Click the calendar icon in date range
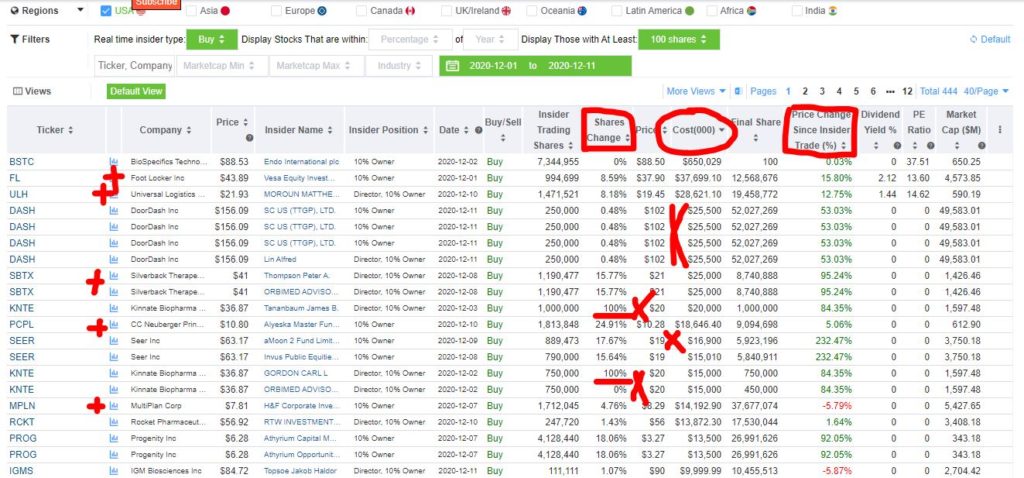1024x478 pixels. coord(453,66)
